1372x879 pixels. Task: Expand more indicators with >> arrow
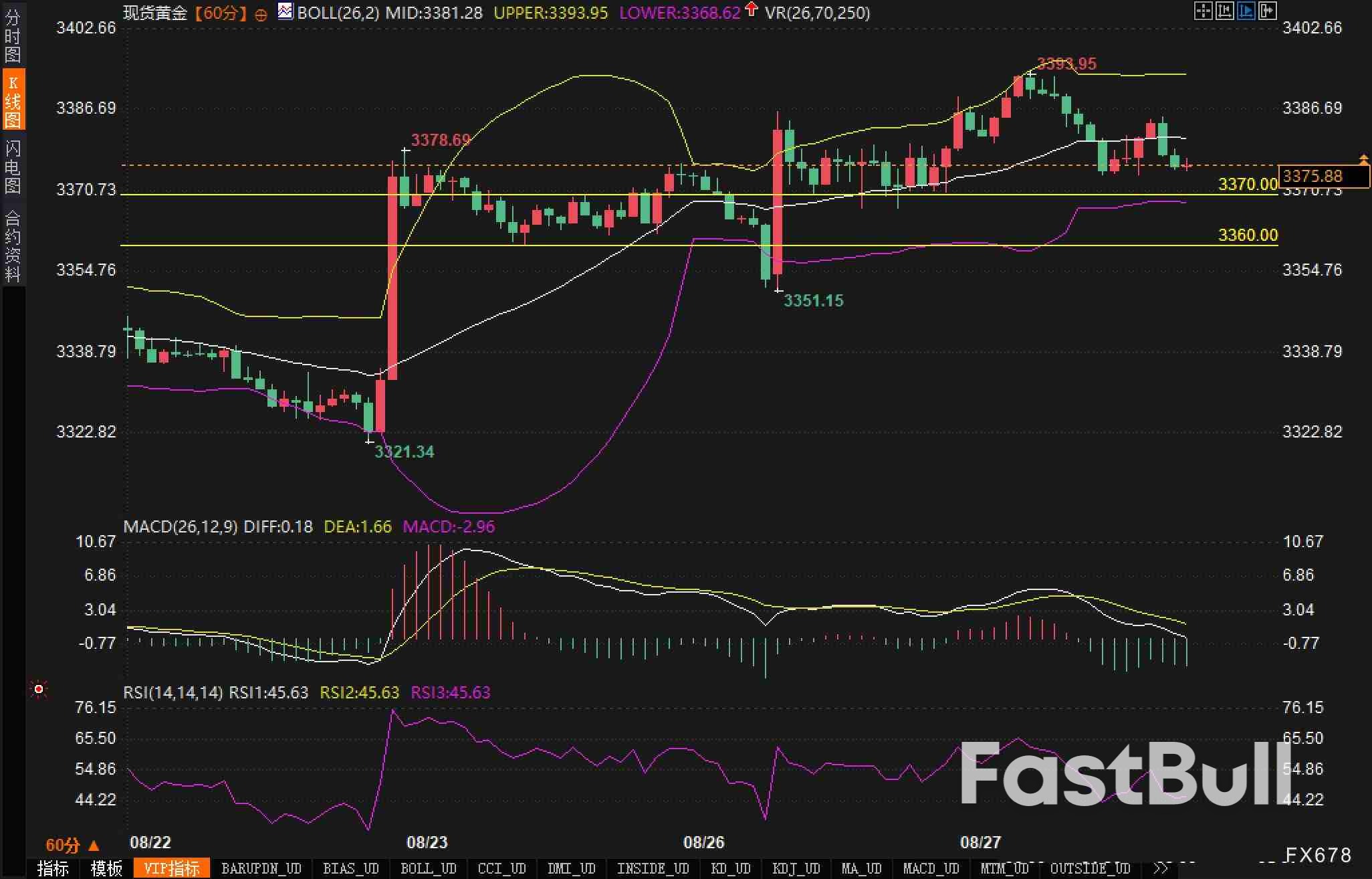[x=1161, y=868]
